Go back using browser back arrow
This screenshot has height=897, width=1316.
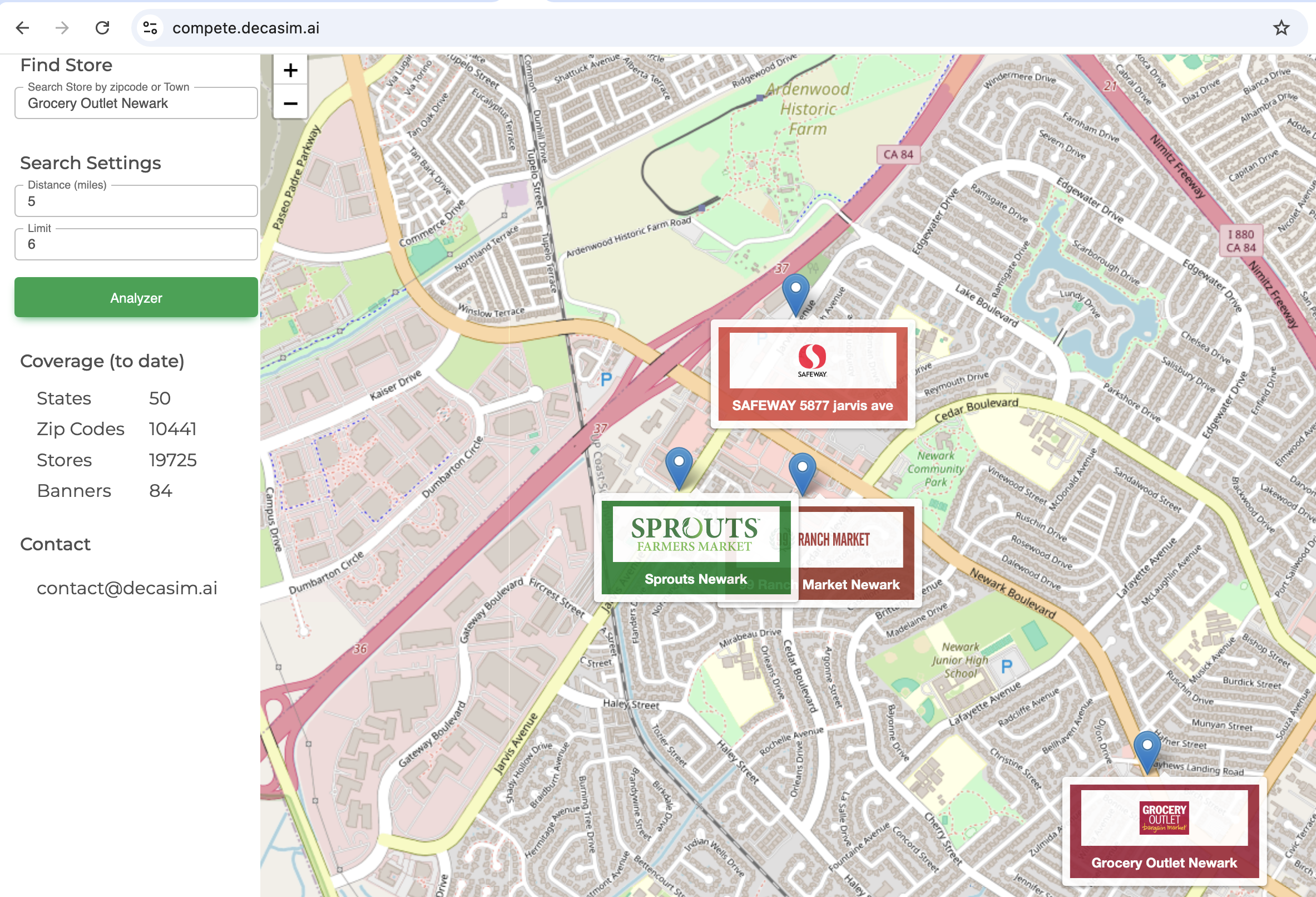coord(23,28)
